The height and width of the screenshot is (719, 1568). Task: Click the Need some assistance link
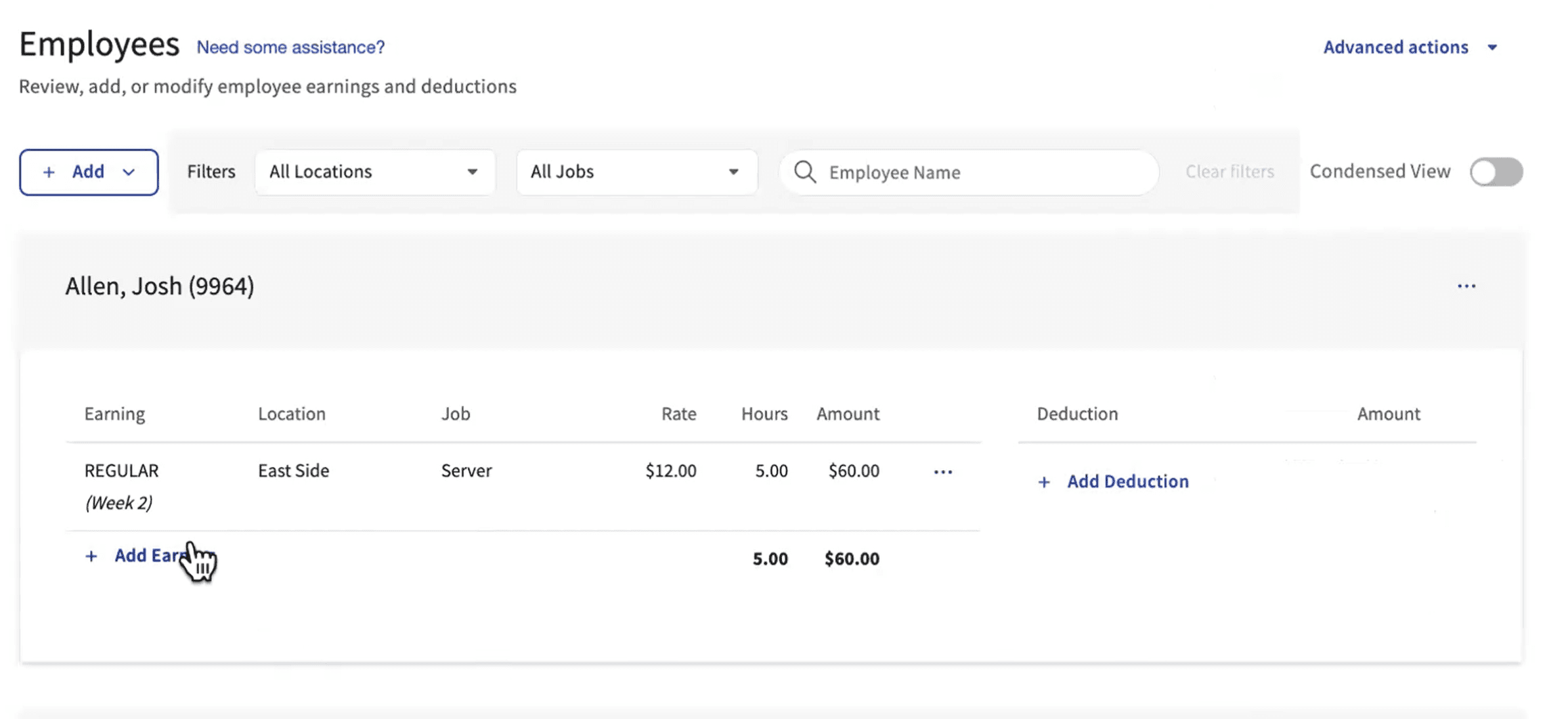[x=290, y=46]
